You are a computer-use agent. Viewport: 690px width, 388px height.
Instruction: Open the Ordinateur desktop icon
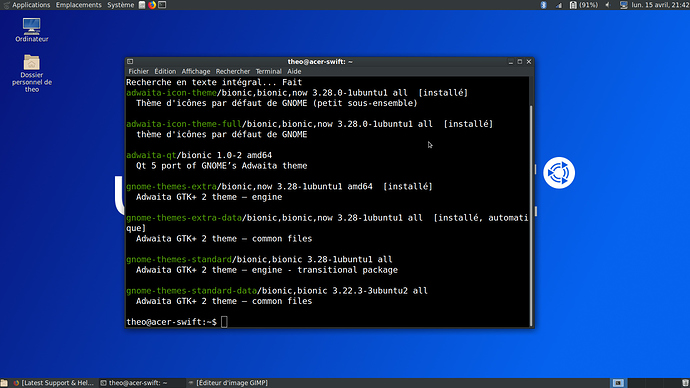32,30
